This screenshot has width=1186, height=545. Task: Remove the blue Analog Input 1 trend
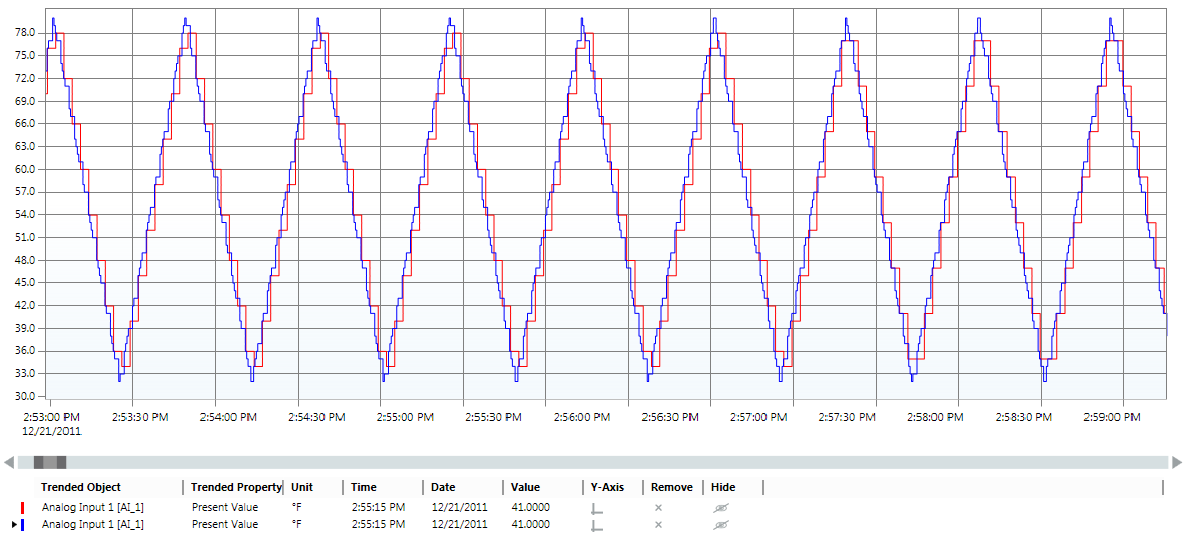tap(658, 525)
